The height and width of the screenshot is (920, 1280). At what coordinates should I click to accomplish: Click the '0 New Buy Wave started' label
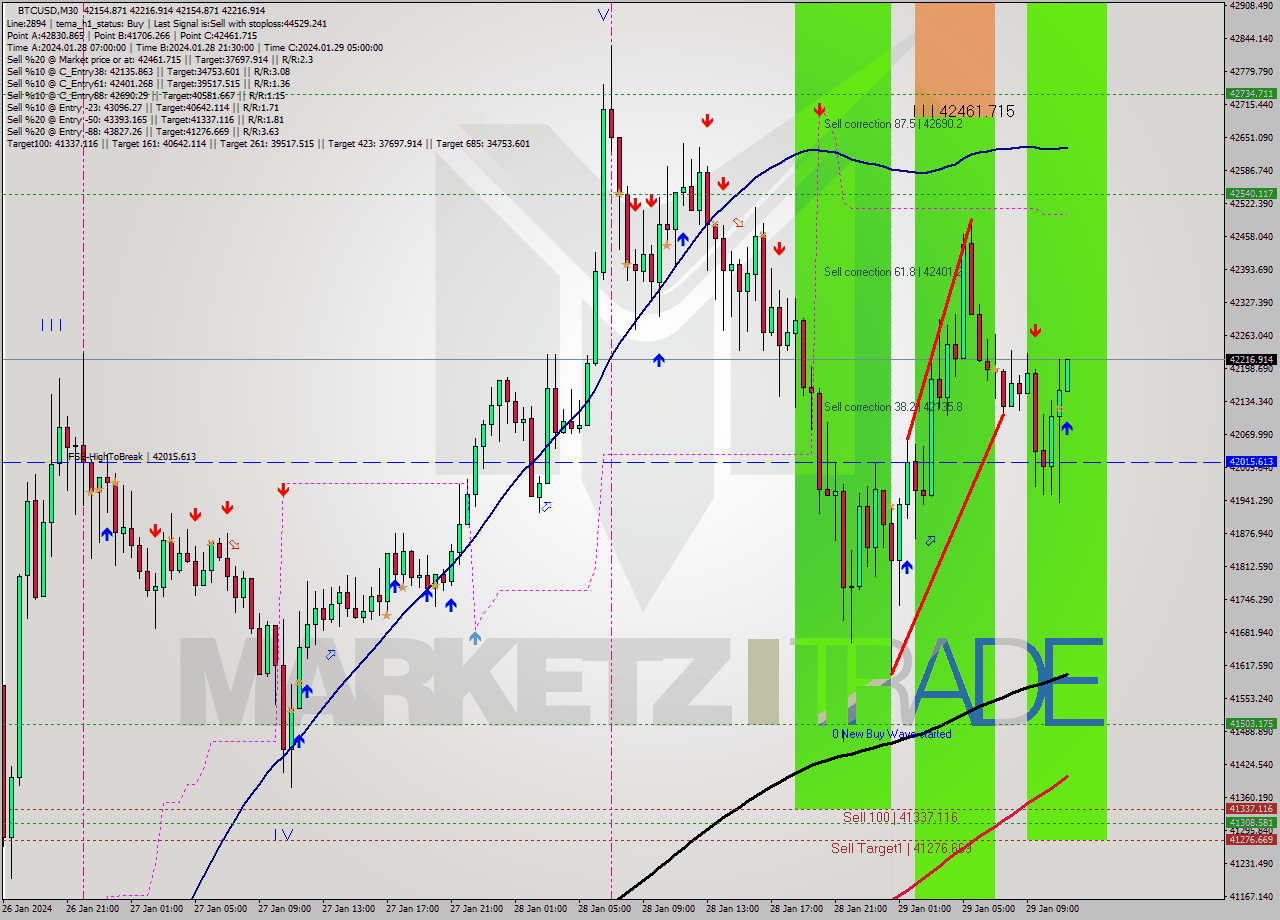892,734
